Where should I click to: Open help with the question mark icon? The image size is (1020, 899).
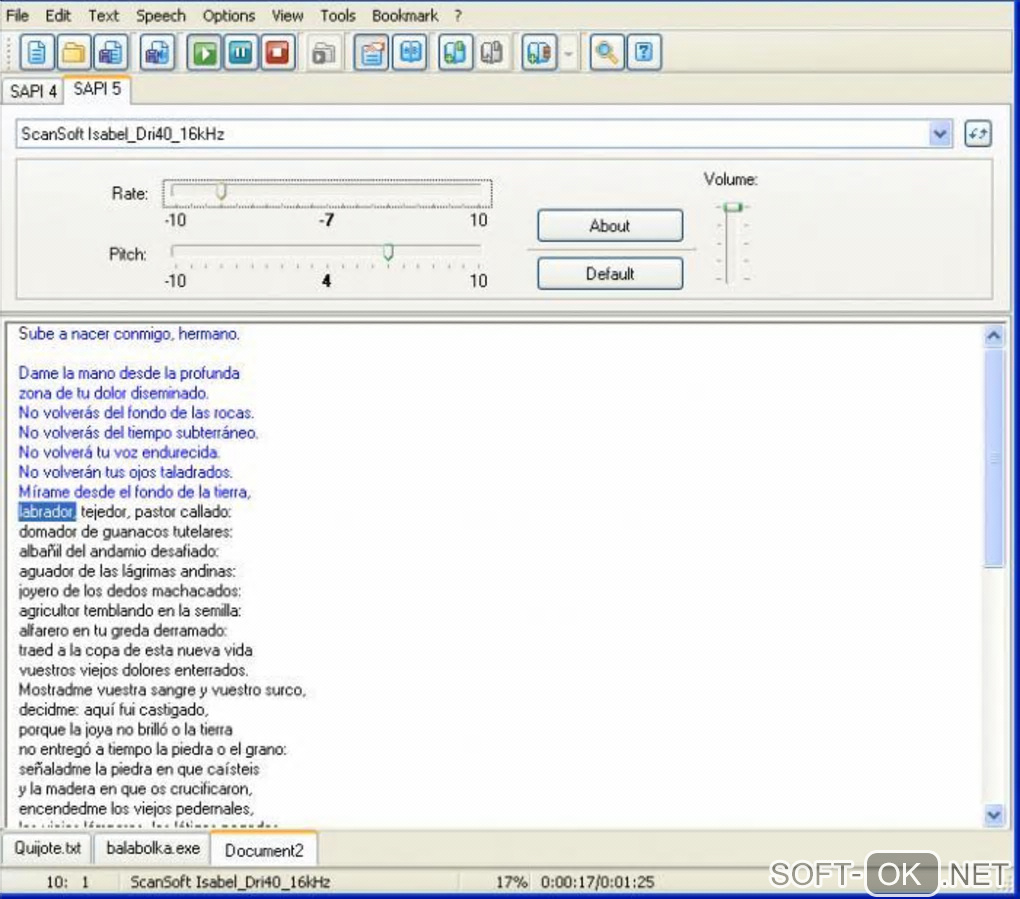(x=644, y=53)
